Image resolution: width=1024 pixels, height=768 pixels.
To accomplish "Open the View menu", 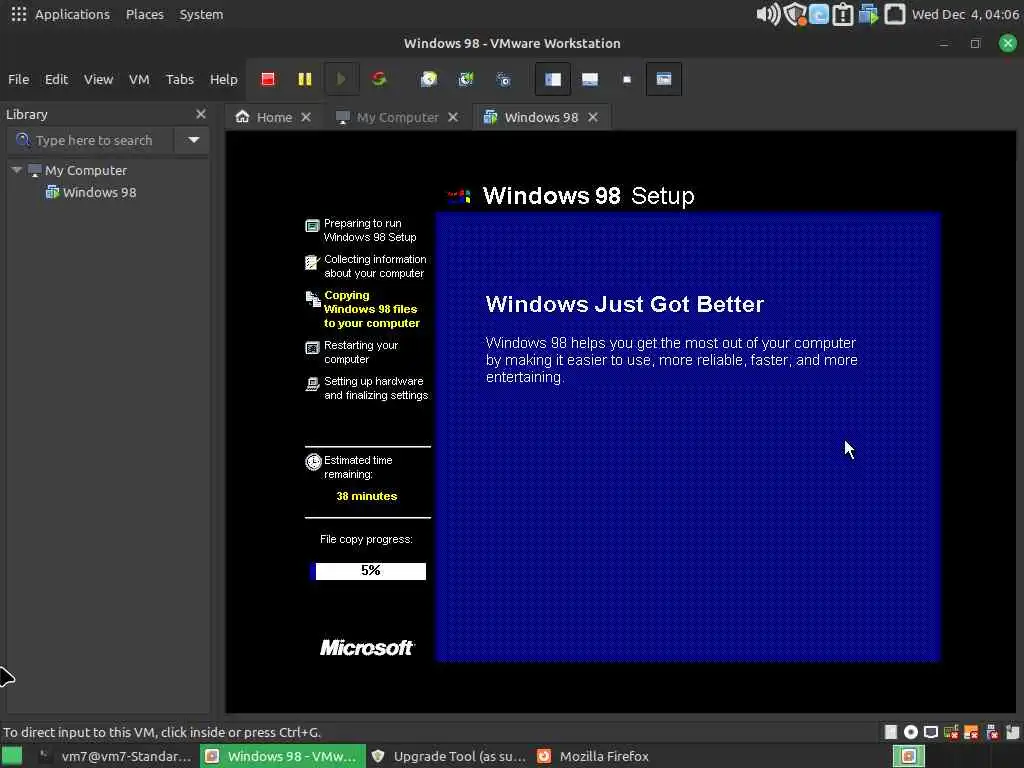I will (98, 79).
